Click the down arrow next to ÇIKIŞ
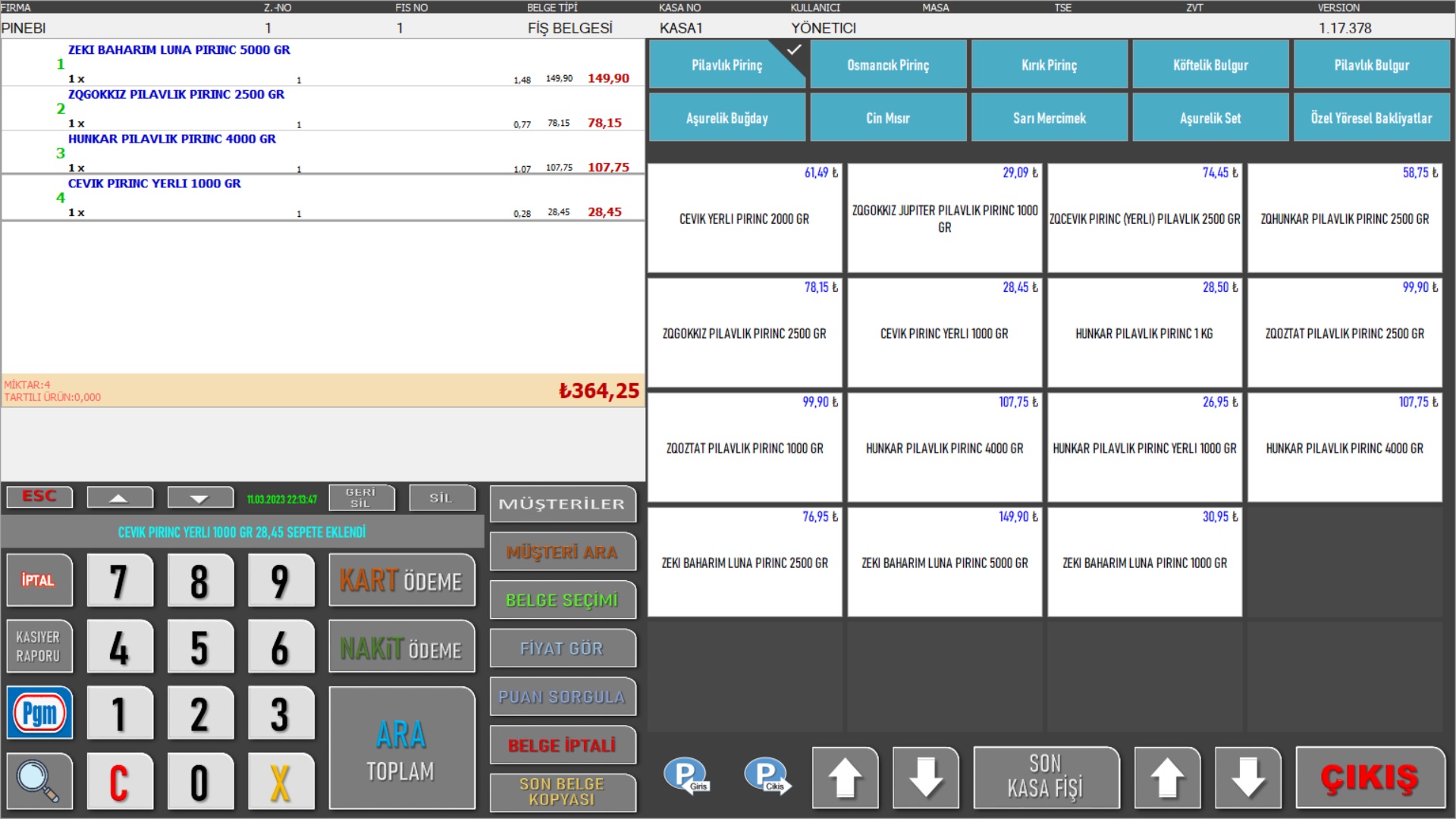This screenshot has width=1456, height=819. (x=1247, y=777)
